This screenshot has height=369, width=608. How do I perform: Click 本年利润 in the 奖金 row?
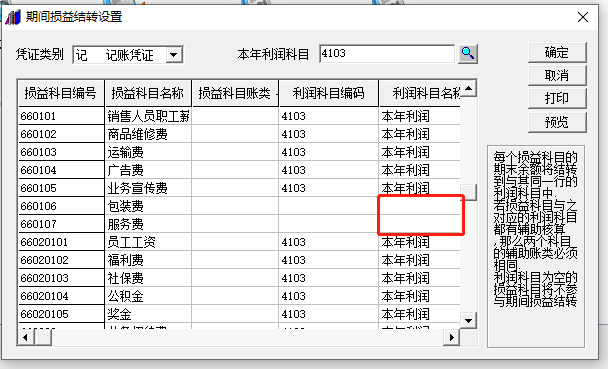(x=420, y=314)
